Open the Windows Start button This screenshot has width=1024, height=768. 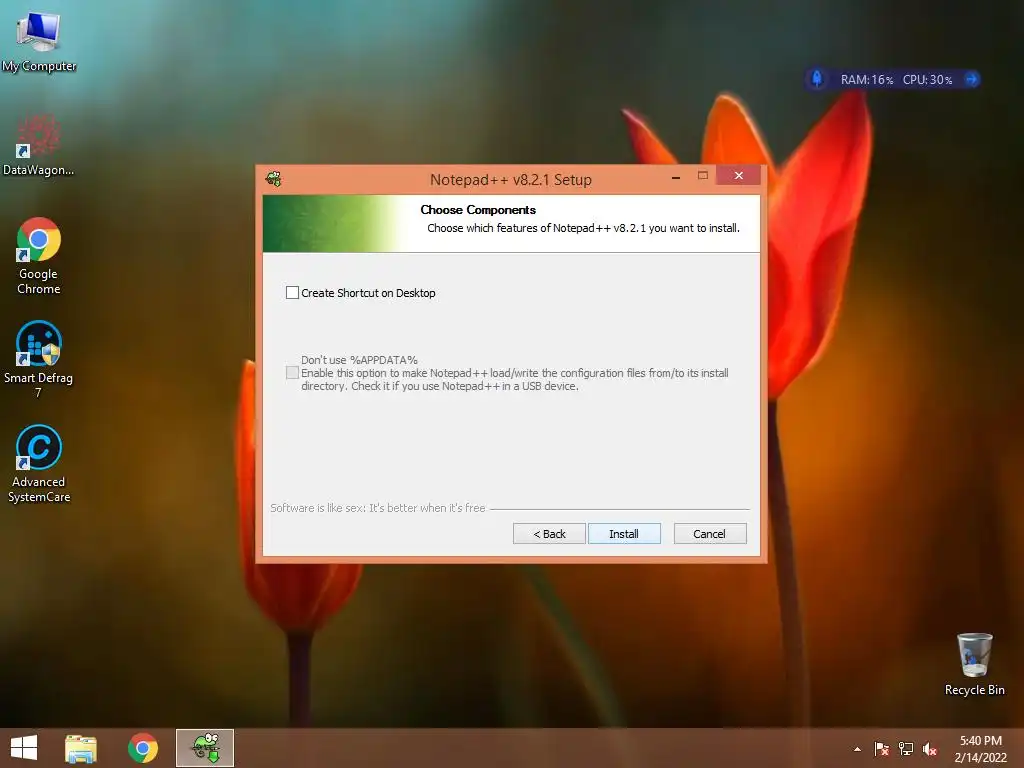click(x=24, y=748)
